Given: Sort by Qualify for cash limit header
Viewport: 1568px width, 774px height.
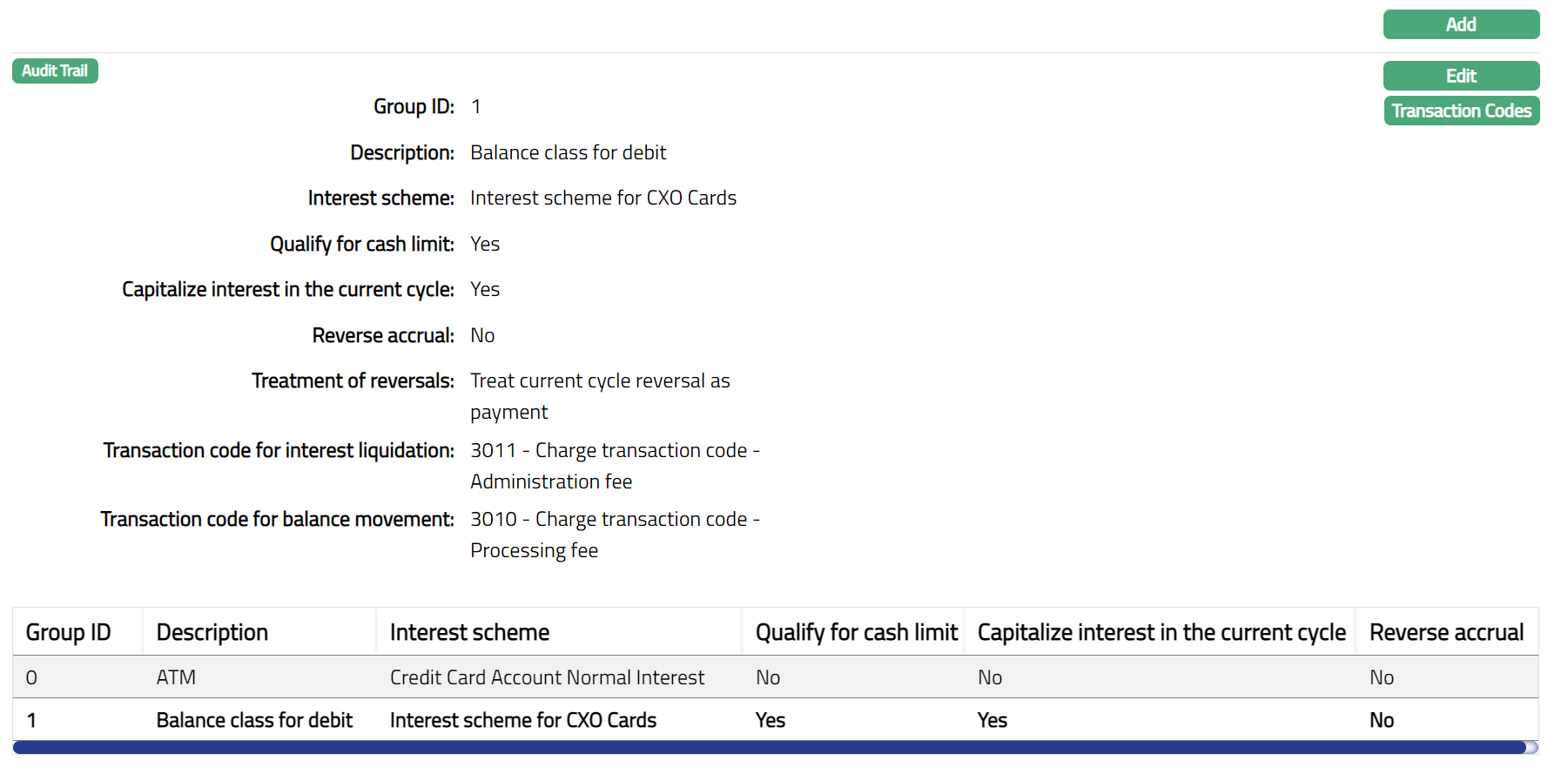Looking at the screenshot, I should [856, 632].
